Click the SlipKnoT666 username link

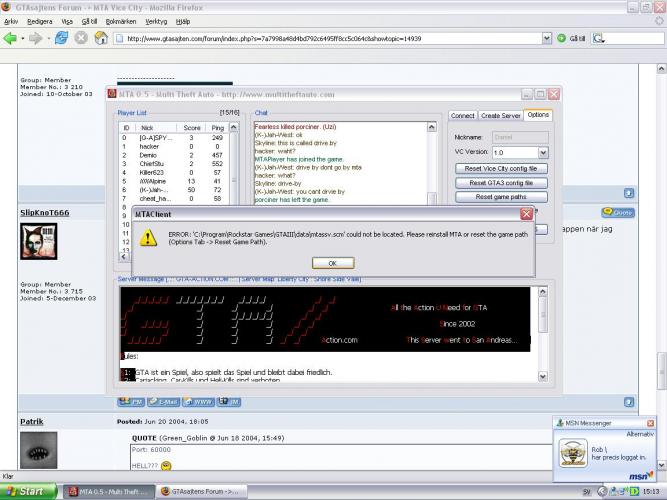tap(47, 212)
